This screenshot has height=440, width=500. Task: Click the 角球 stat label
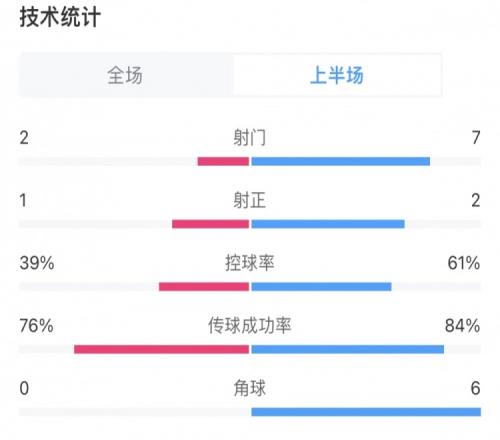point(250,388)
